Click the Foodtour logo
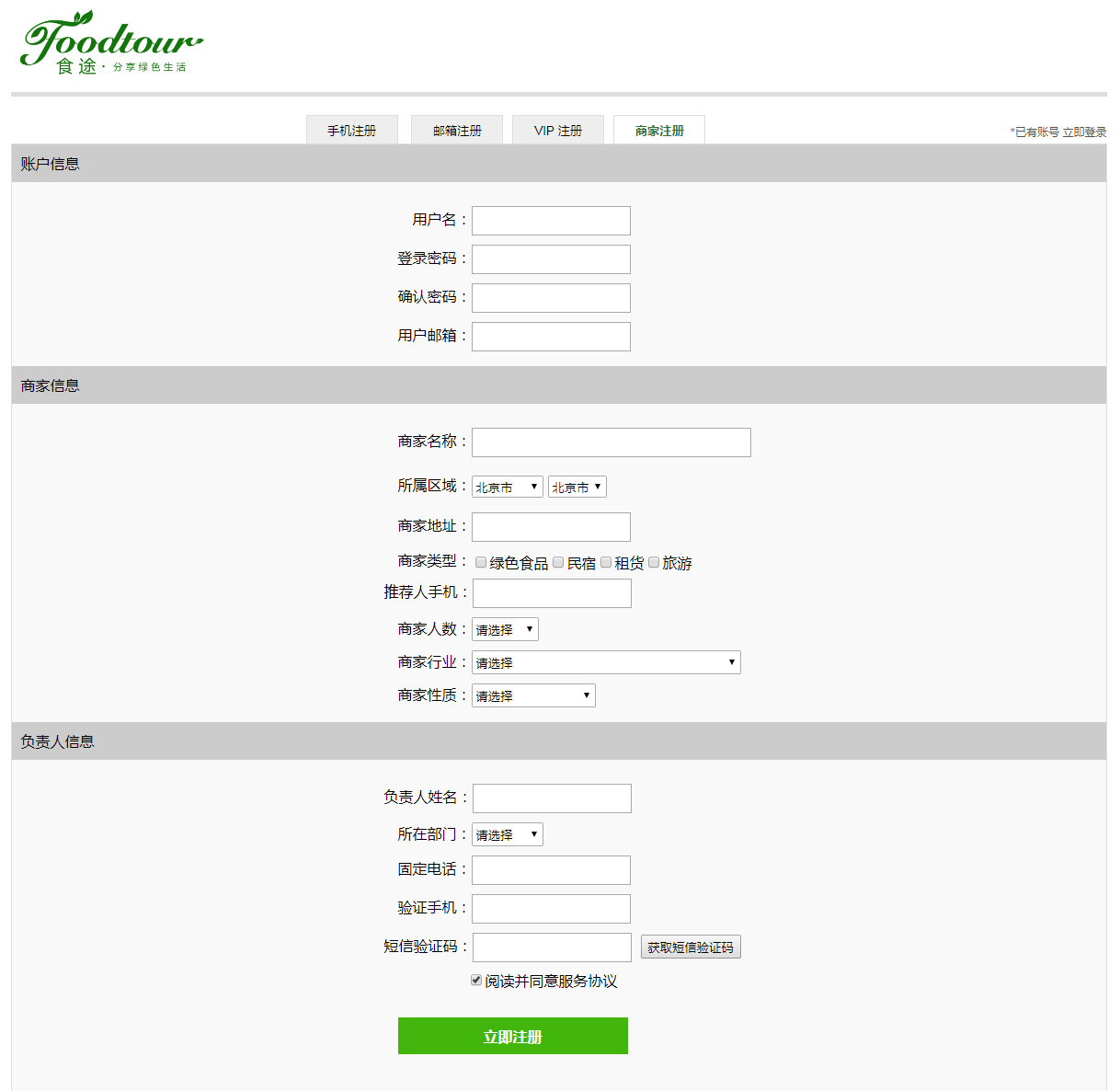Viewport: 1120px width, 1091px height. (x=110, y=43)
